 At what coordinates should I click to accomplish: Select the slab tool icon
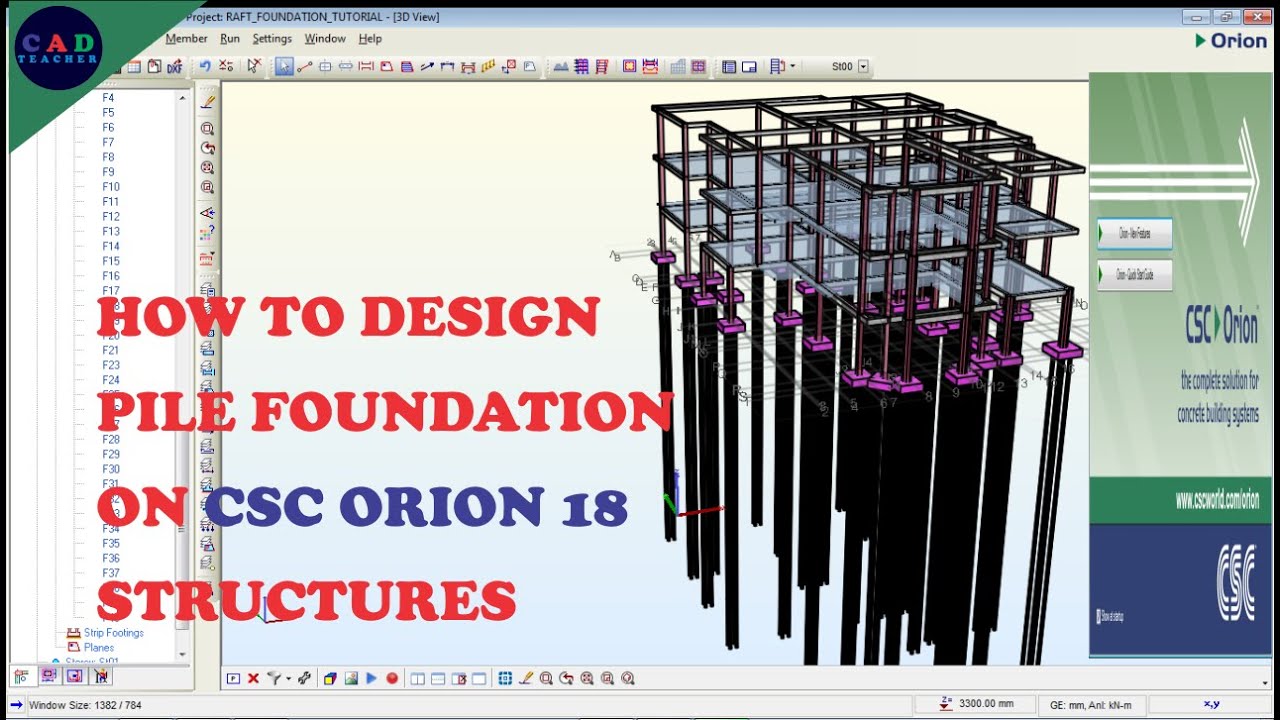pos(387,66)
